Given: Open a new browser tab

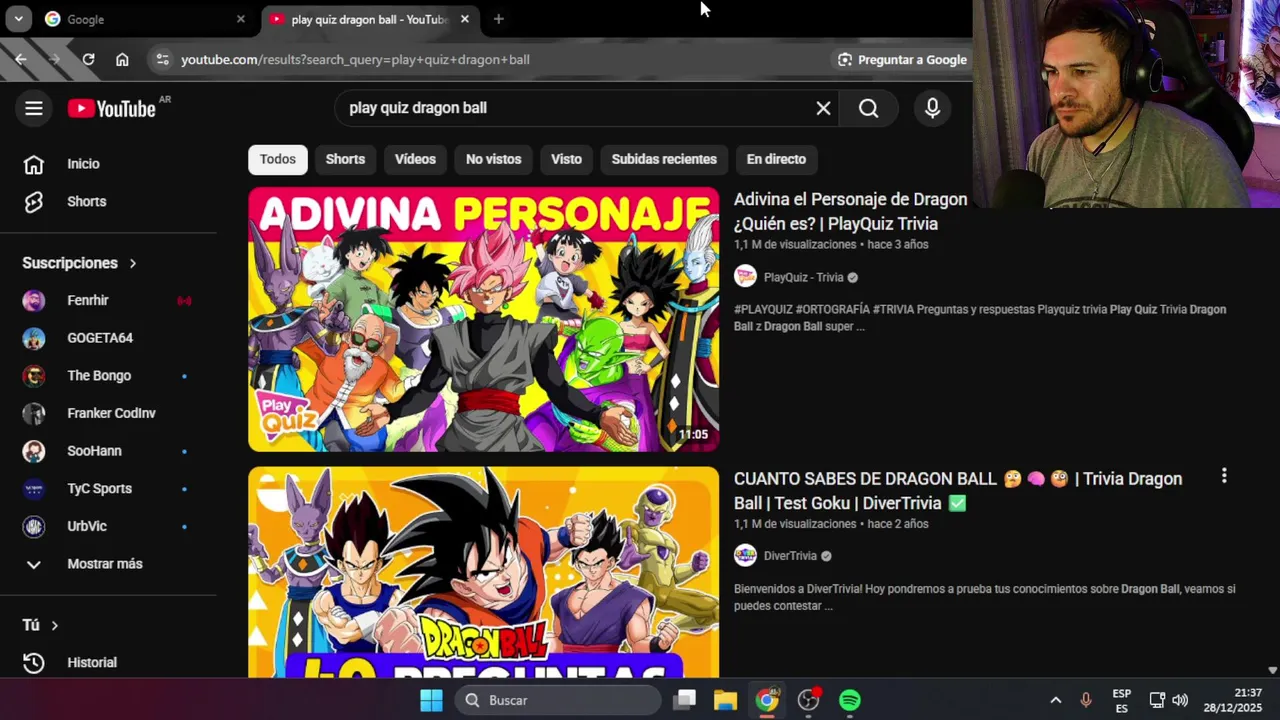Looking at the screenshot, I should tap(498, 19).
